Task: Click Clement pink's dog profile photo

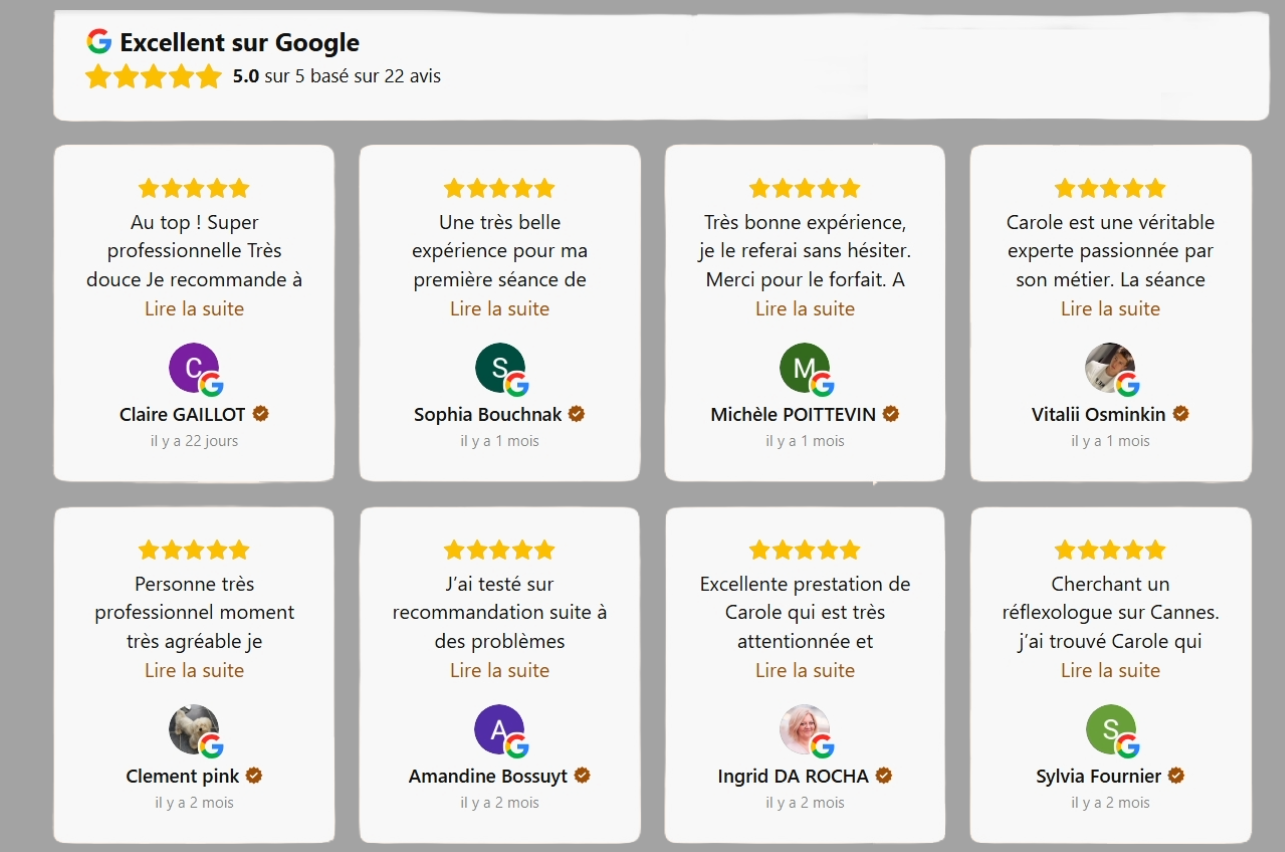Action: (x=193, y=729)
